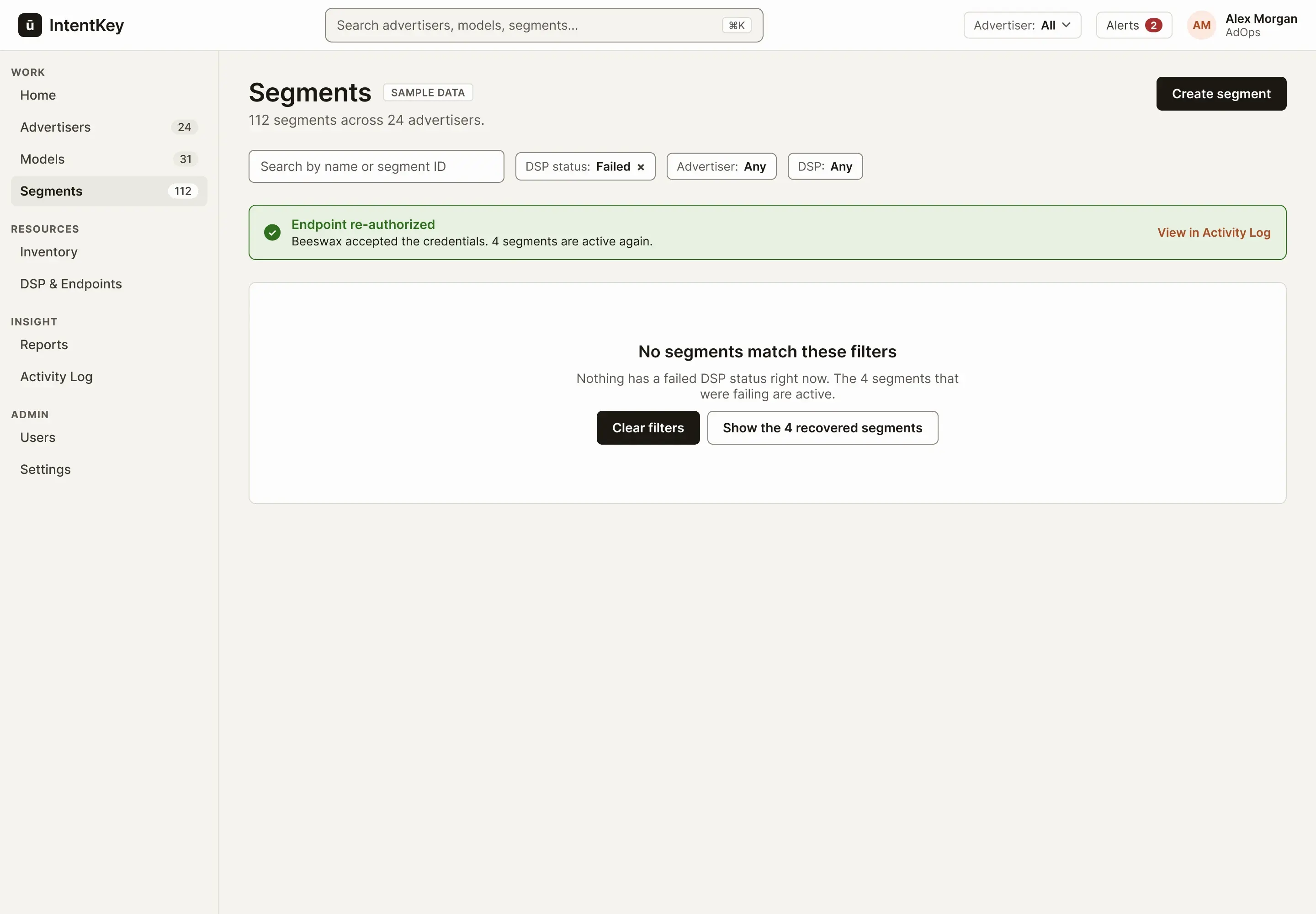The image size is (1316, 914).
Task: Open Users admin page
Action: tap(109, 437)
